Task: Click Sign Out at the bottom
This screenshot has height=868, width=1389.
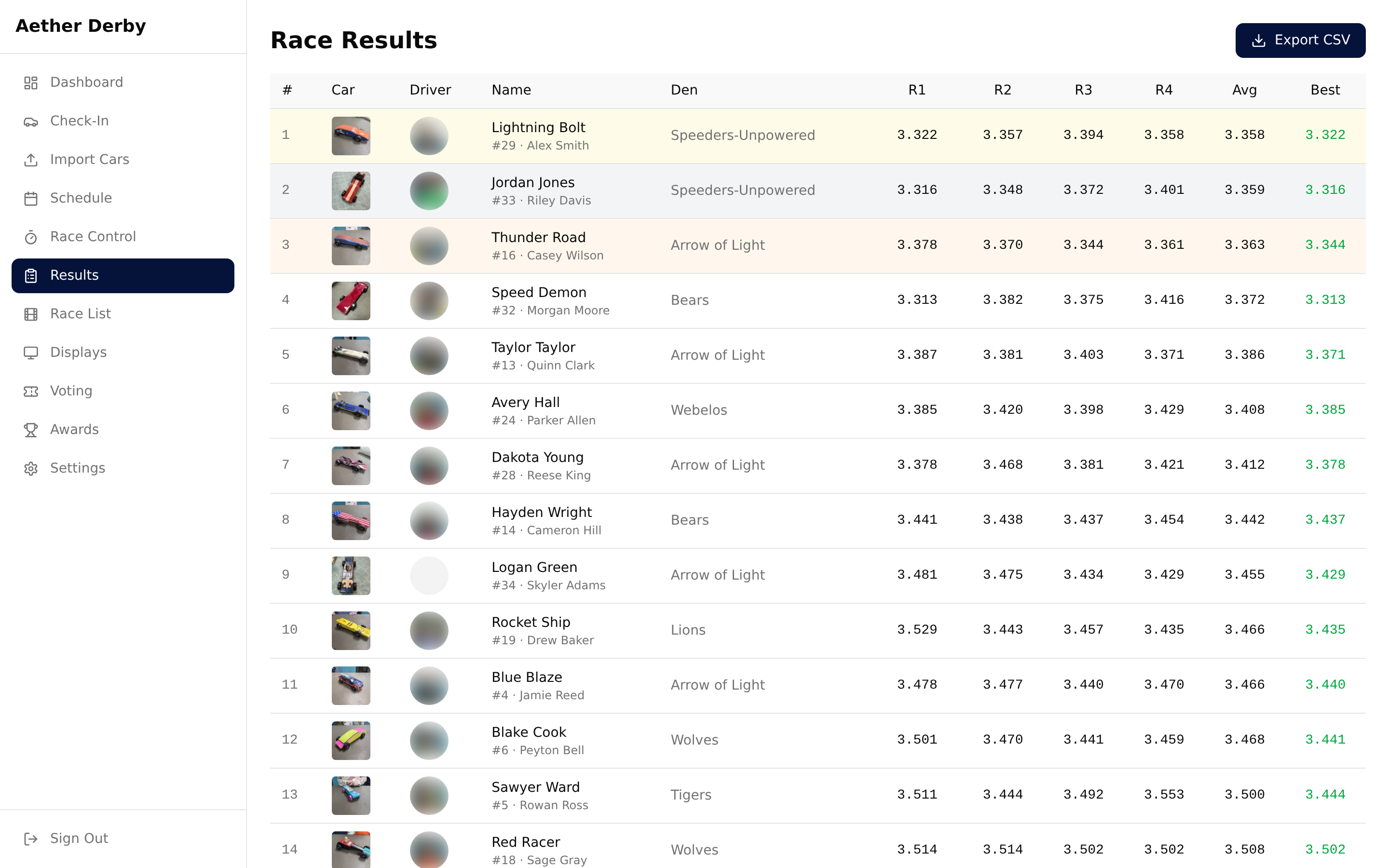Action: click(x=79, y=838)
